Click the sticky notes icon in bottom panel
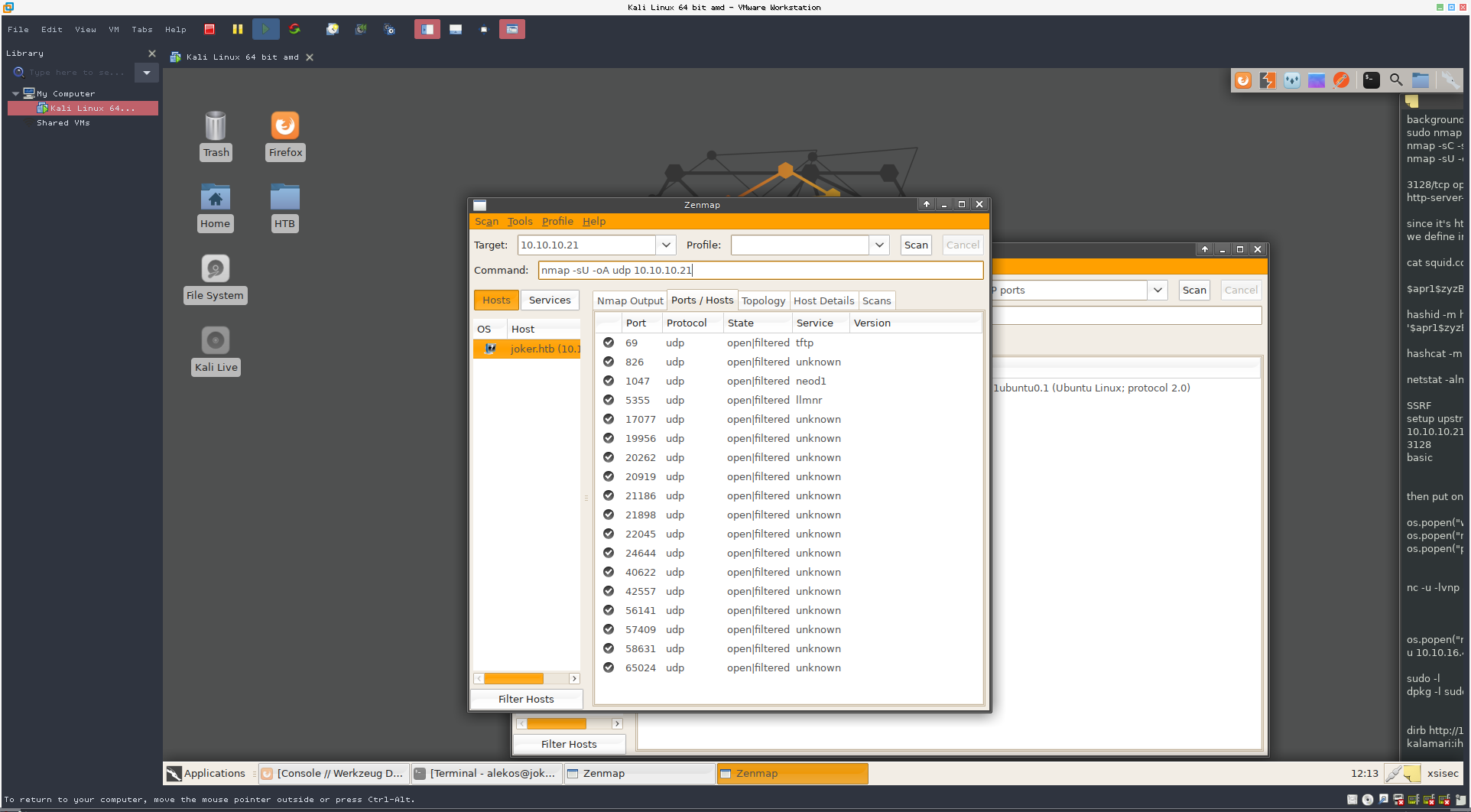 [x=1412, y=773]
